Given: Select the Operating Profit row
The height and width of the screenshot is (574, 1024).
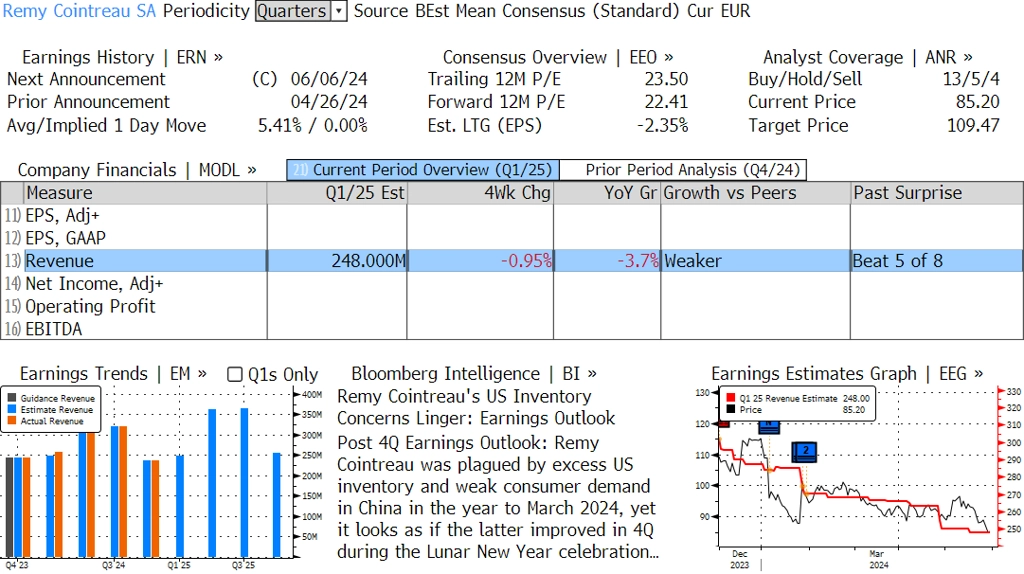Looking at the screenshot, I should tap(512, 306).
